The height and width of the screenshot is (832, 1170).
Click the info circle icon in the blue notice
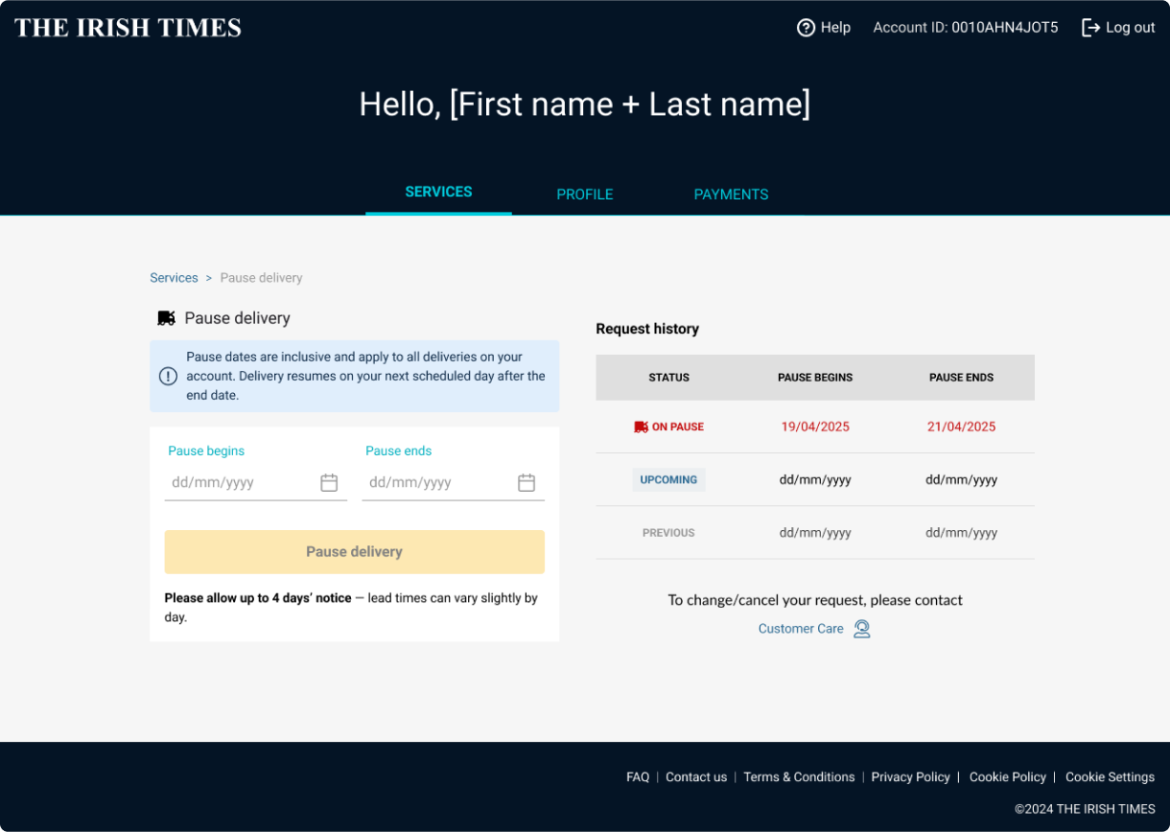pyautogui.click(x=169, y=376)
